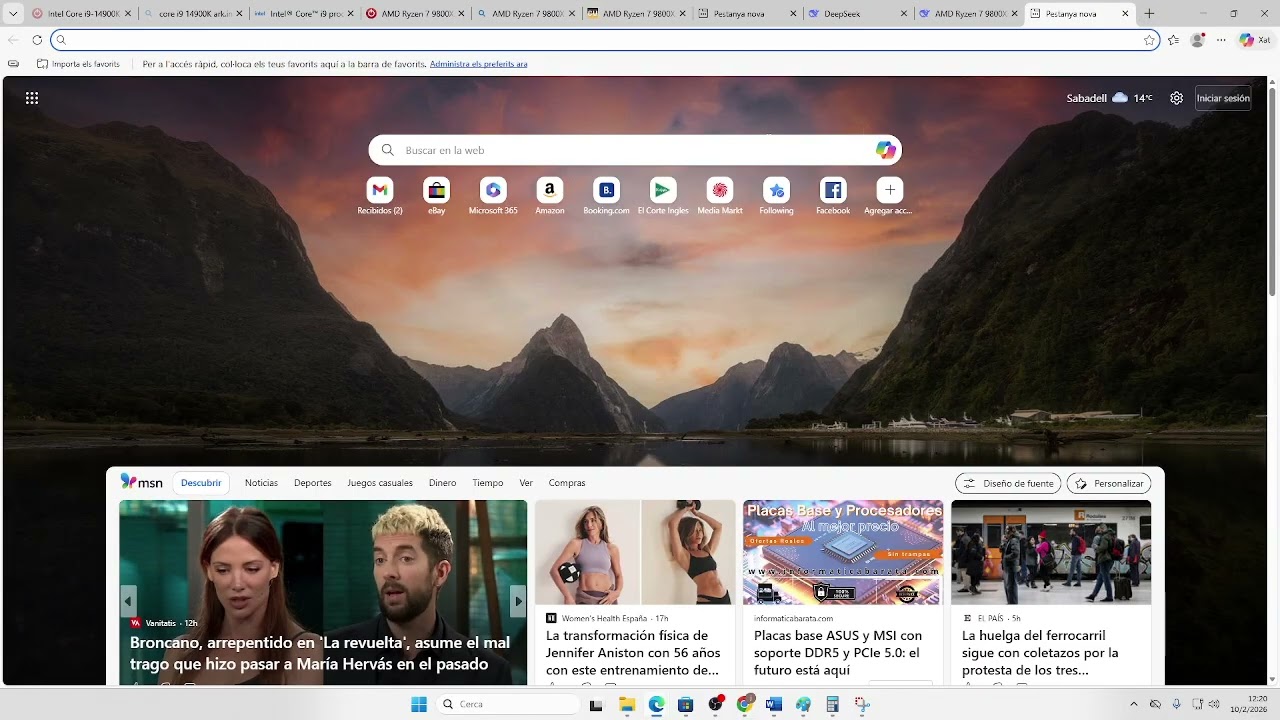
Task: Click the Sabadell weather cloud icon
Action: click(1120, 98)
